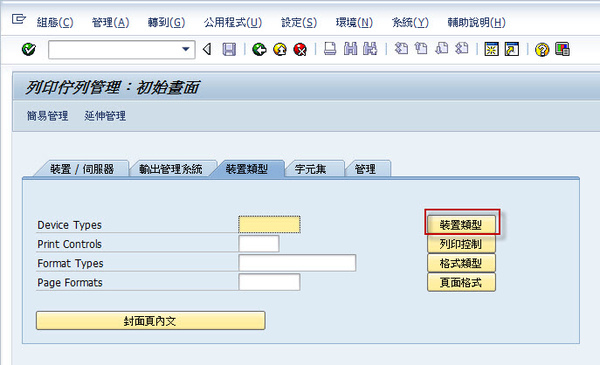The image size is (600, 365).
Task: Click the Device Types label text
Action: pos(69,225)
